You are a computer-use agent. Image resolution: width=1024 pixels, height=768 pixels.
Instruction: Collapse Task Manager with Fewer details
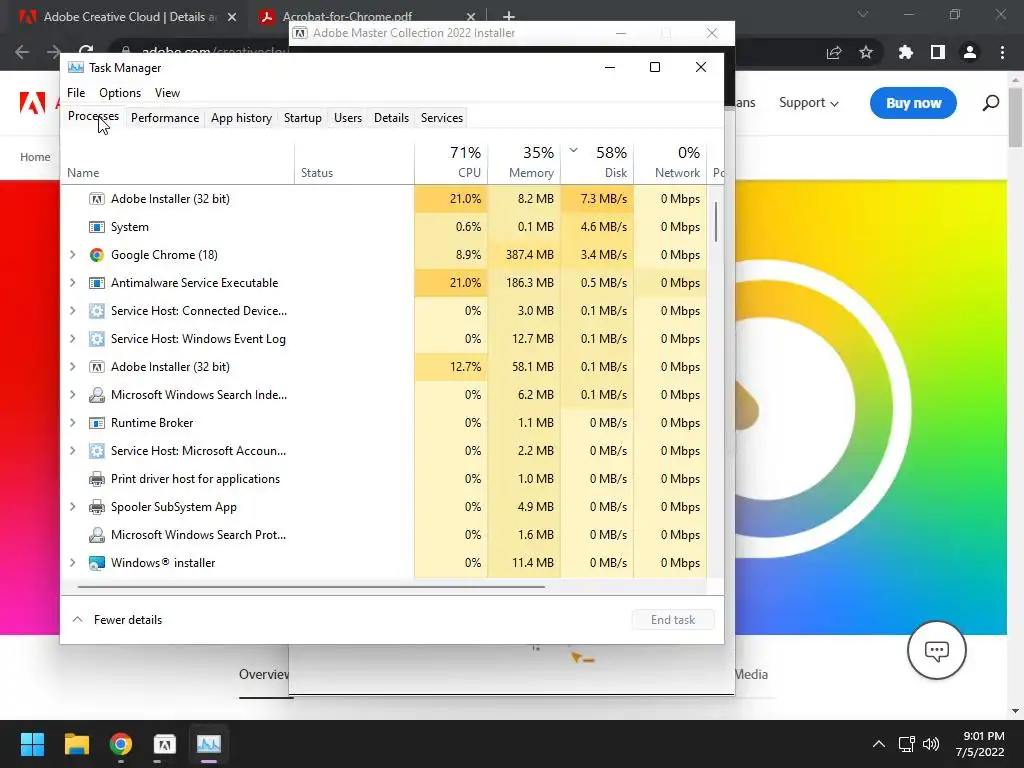coord(117,620)
